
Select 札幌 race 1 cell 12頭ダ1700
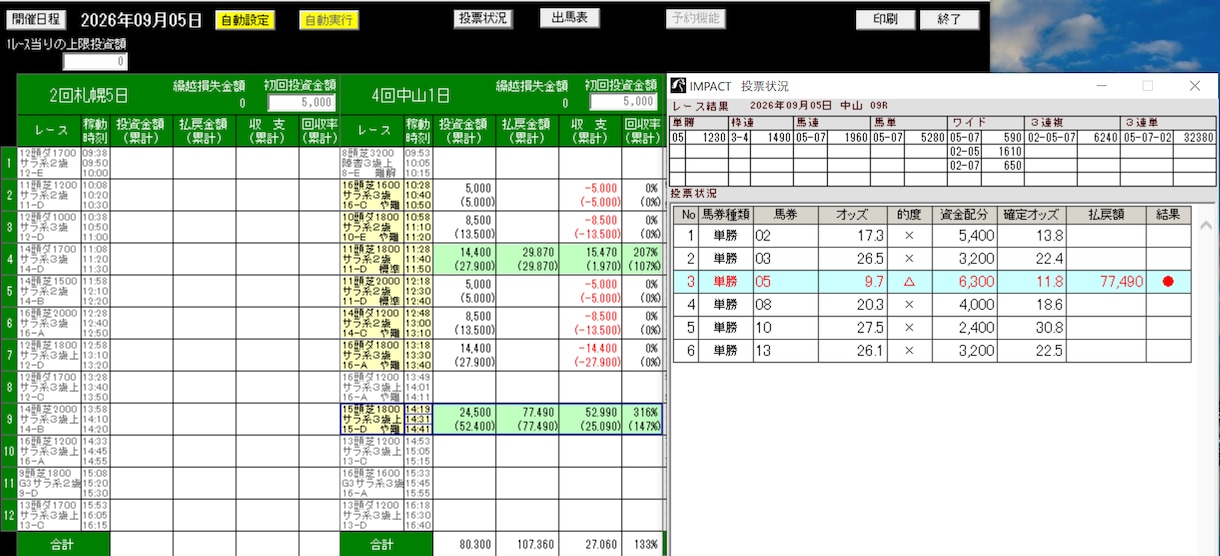tap(49, 163)
